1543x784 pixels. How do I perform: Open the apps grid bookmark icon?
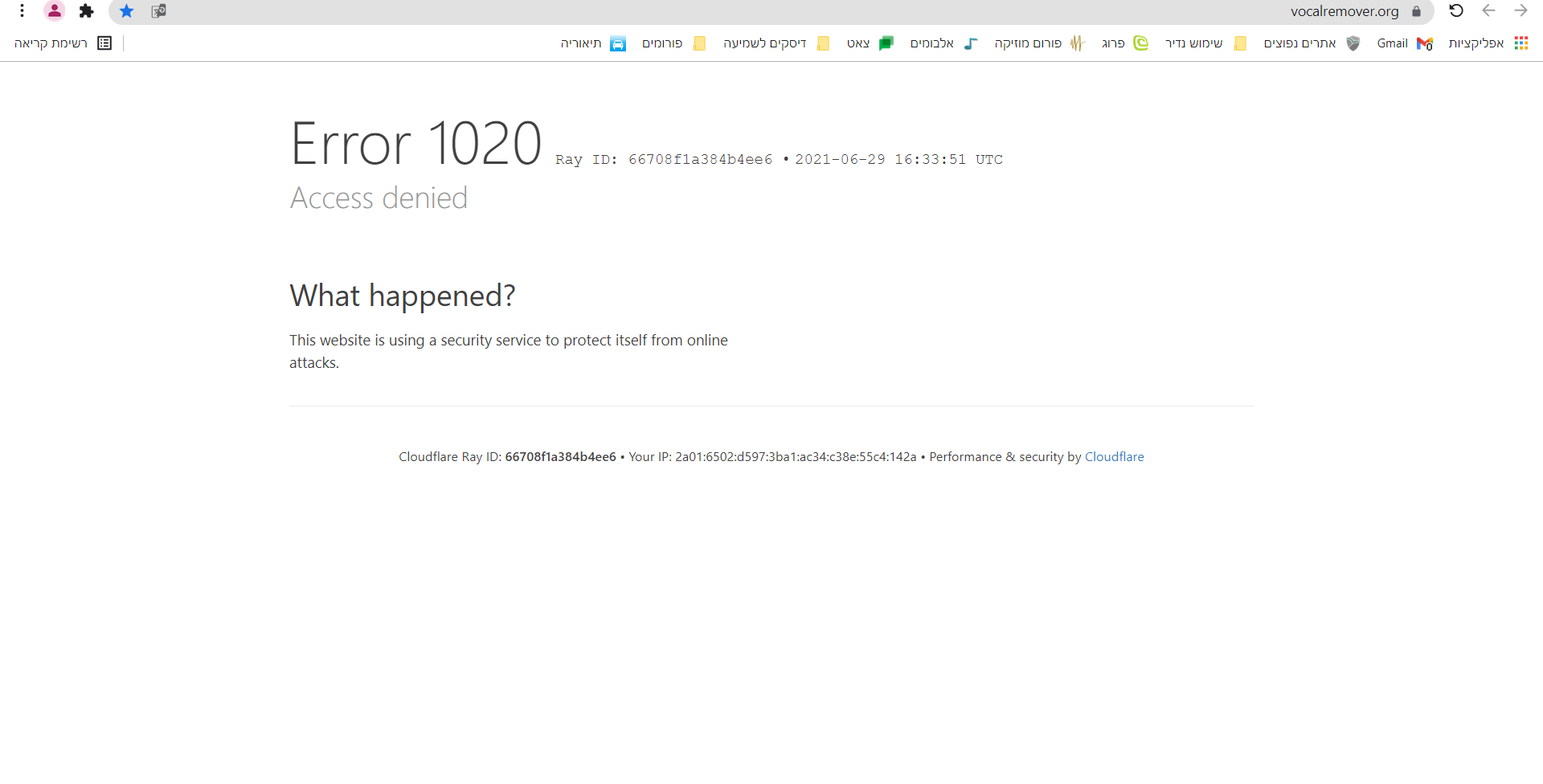pyautogui.click(x=1521, y=43)
